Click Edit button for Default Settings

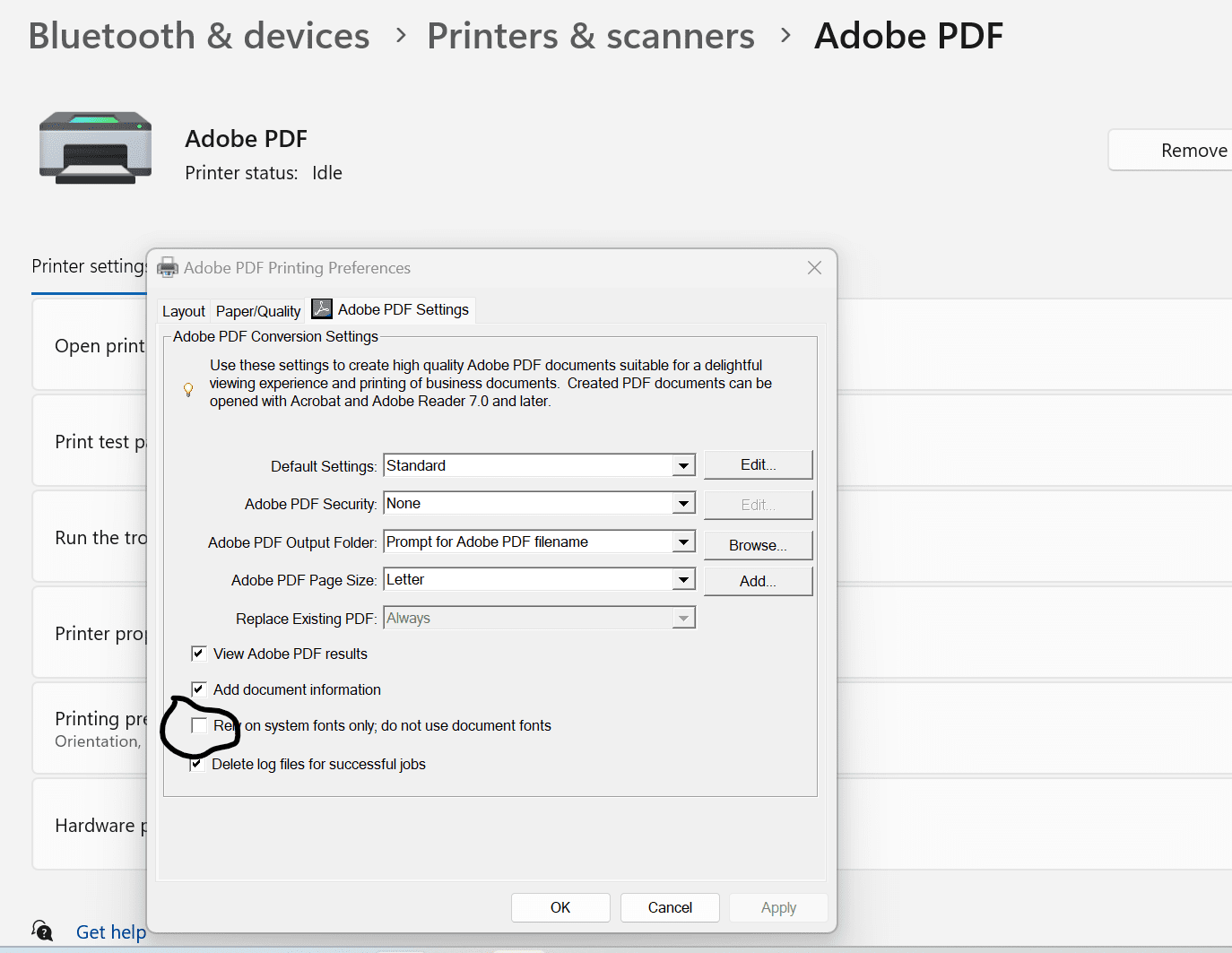758,465
